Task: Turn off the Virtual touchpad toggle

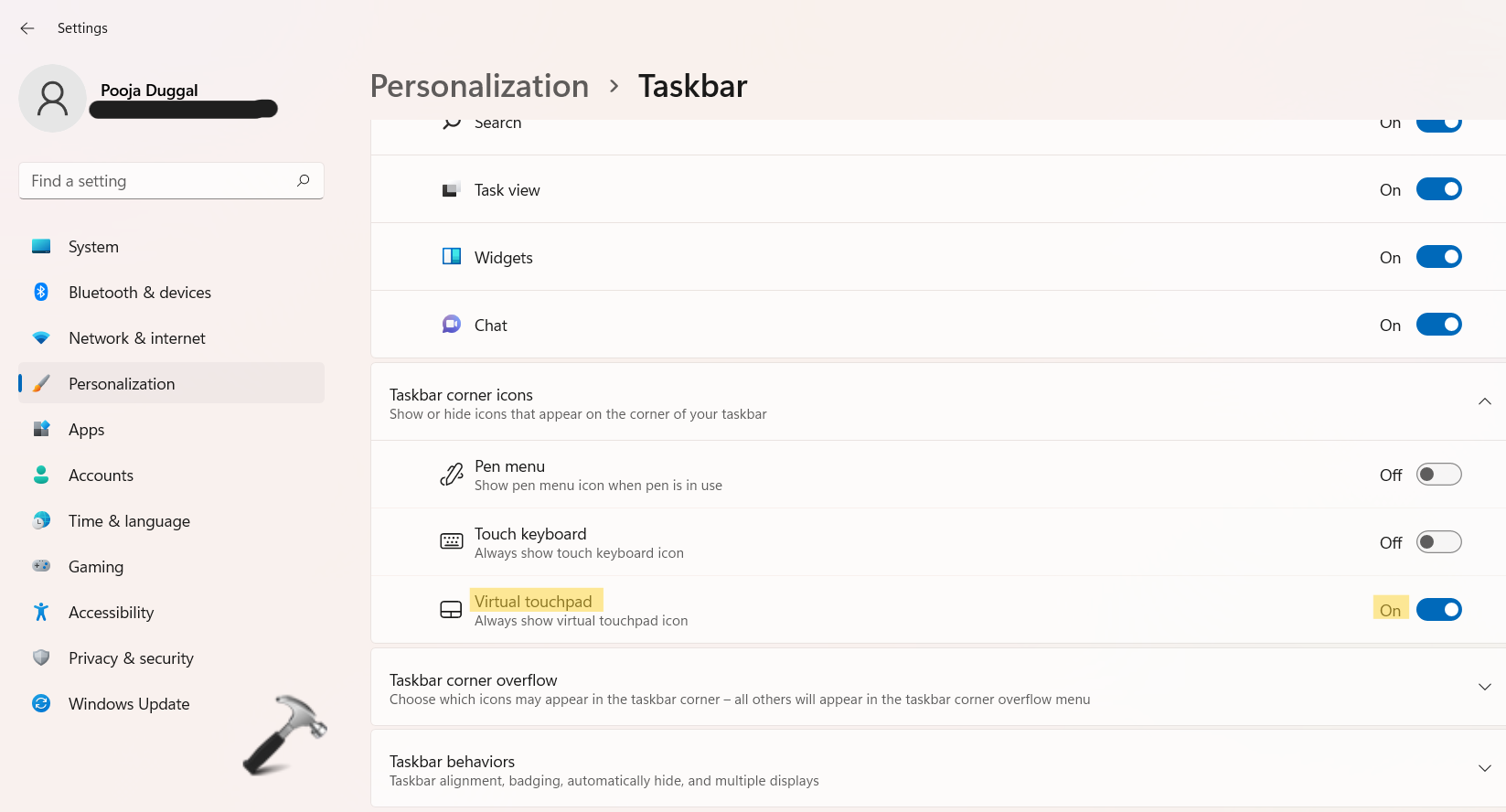Action: click(x=1438, y=610)
